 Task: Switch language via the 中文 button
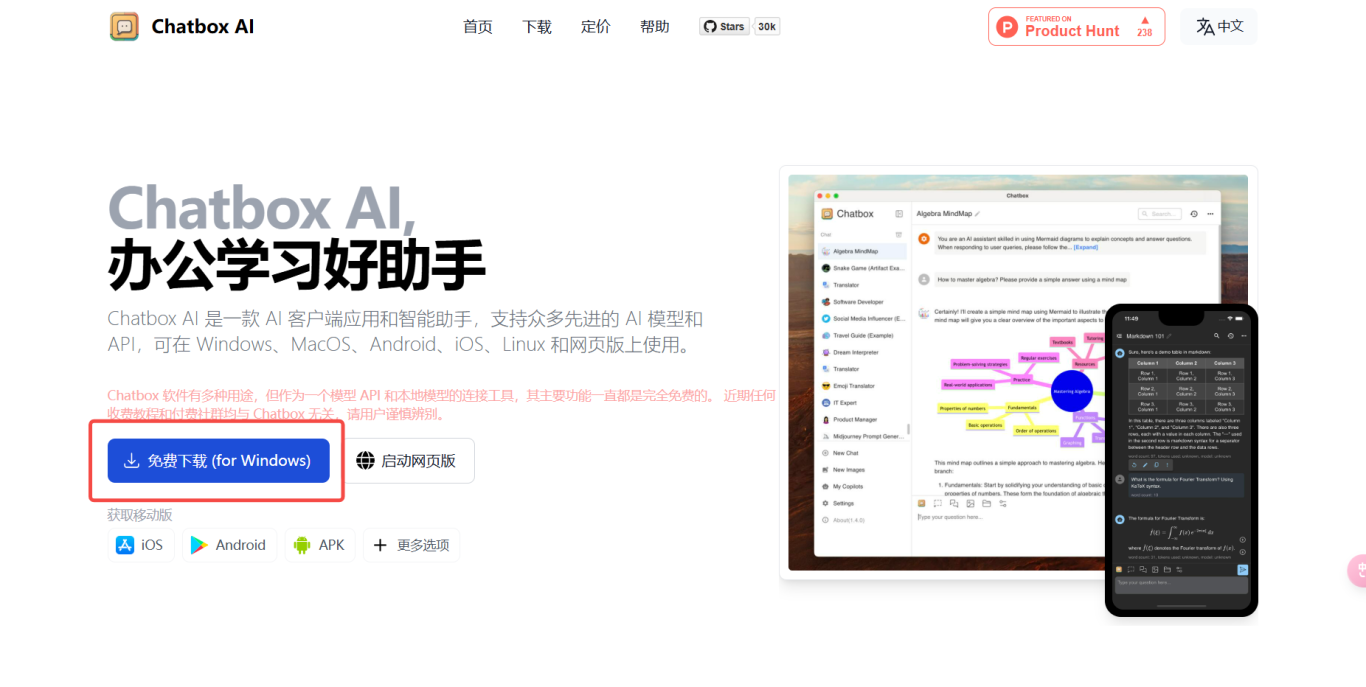1219,27
